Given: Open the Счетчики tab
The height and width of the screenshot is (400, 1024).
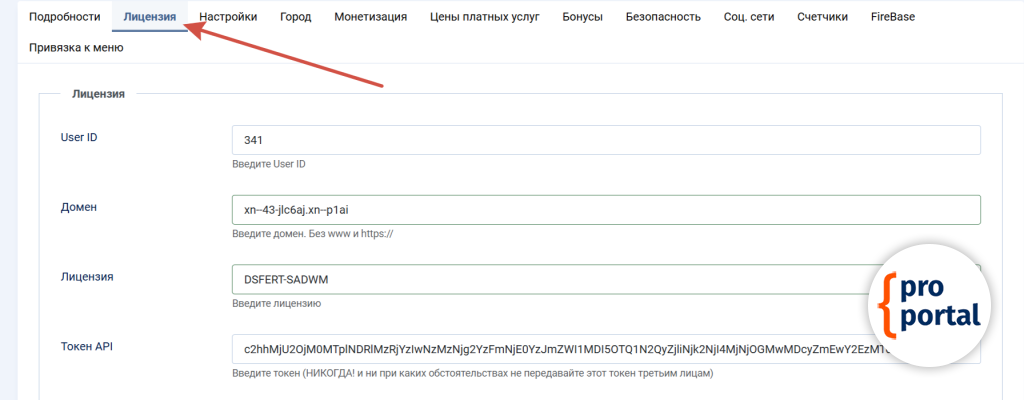Looking at the screenshot, I should point(823,17).
